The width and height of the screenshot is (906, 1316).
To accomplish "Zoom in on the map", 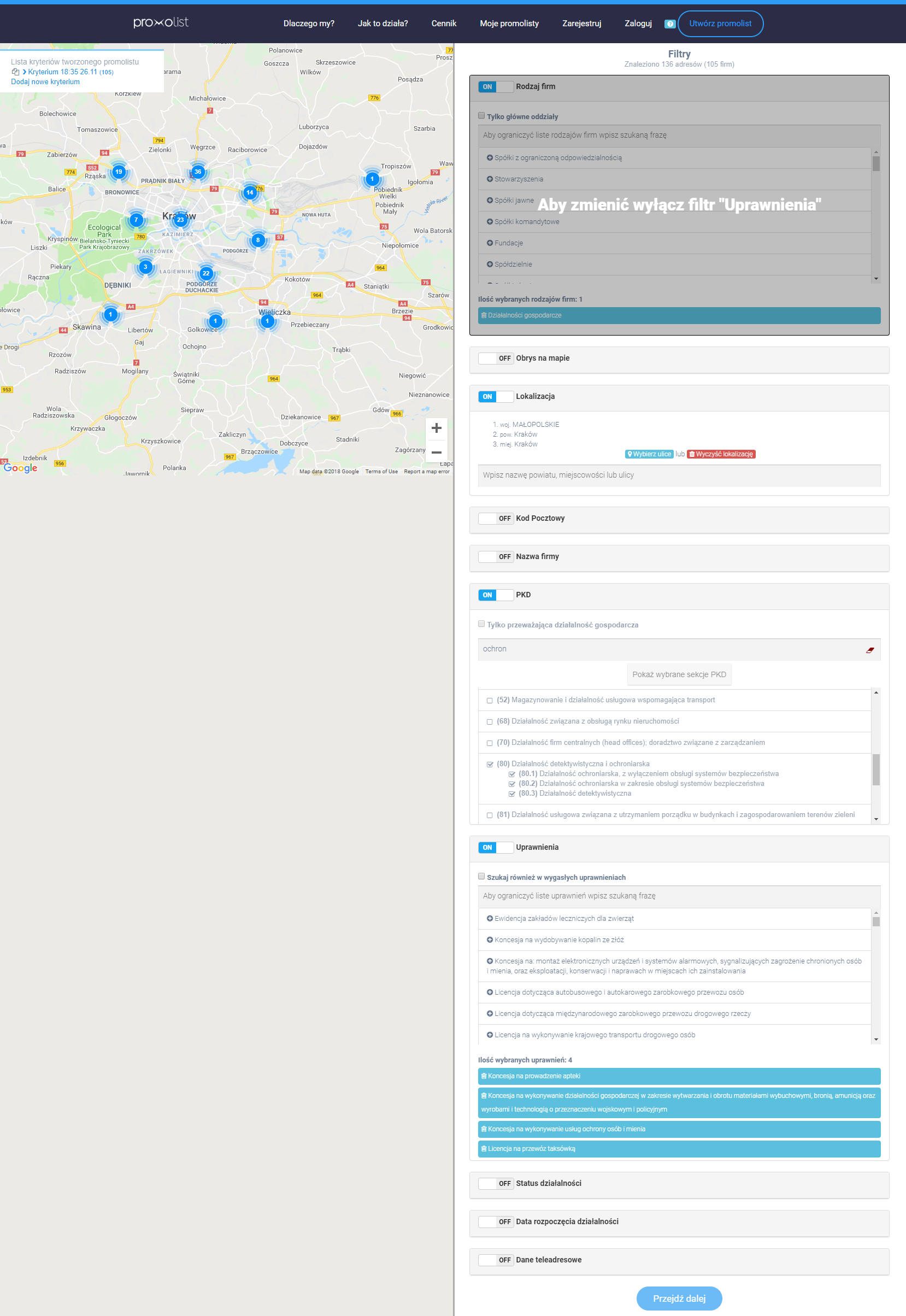I will [x=436, y=428].
